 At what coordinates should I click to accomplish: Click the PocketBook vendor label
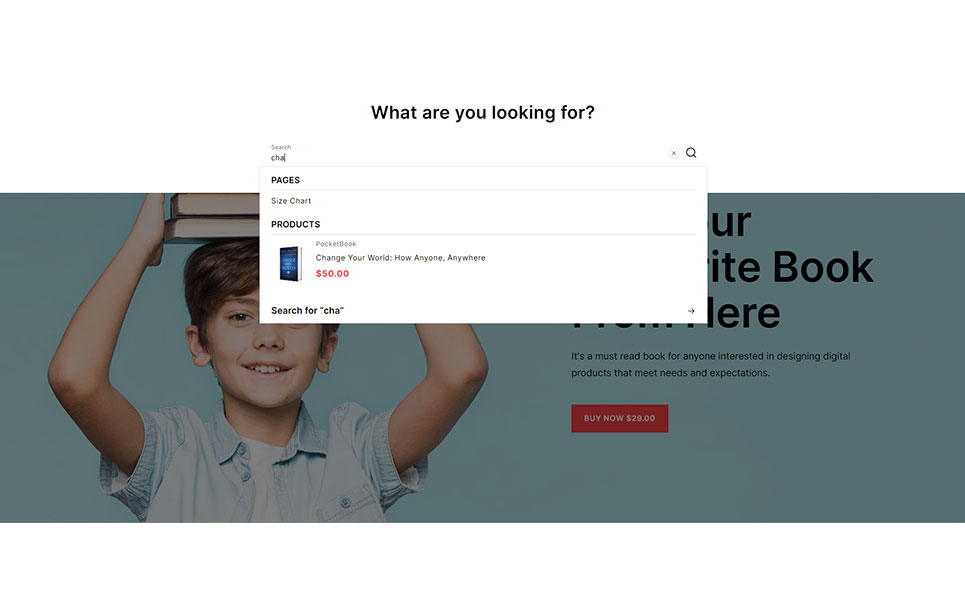pyautogui.click(x=335, y=244)
